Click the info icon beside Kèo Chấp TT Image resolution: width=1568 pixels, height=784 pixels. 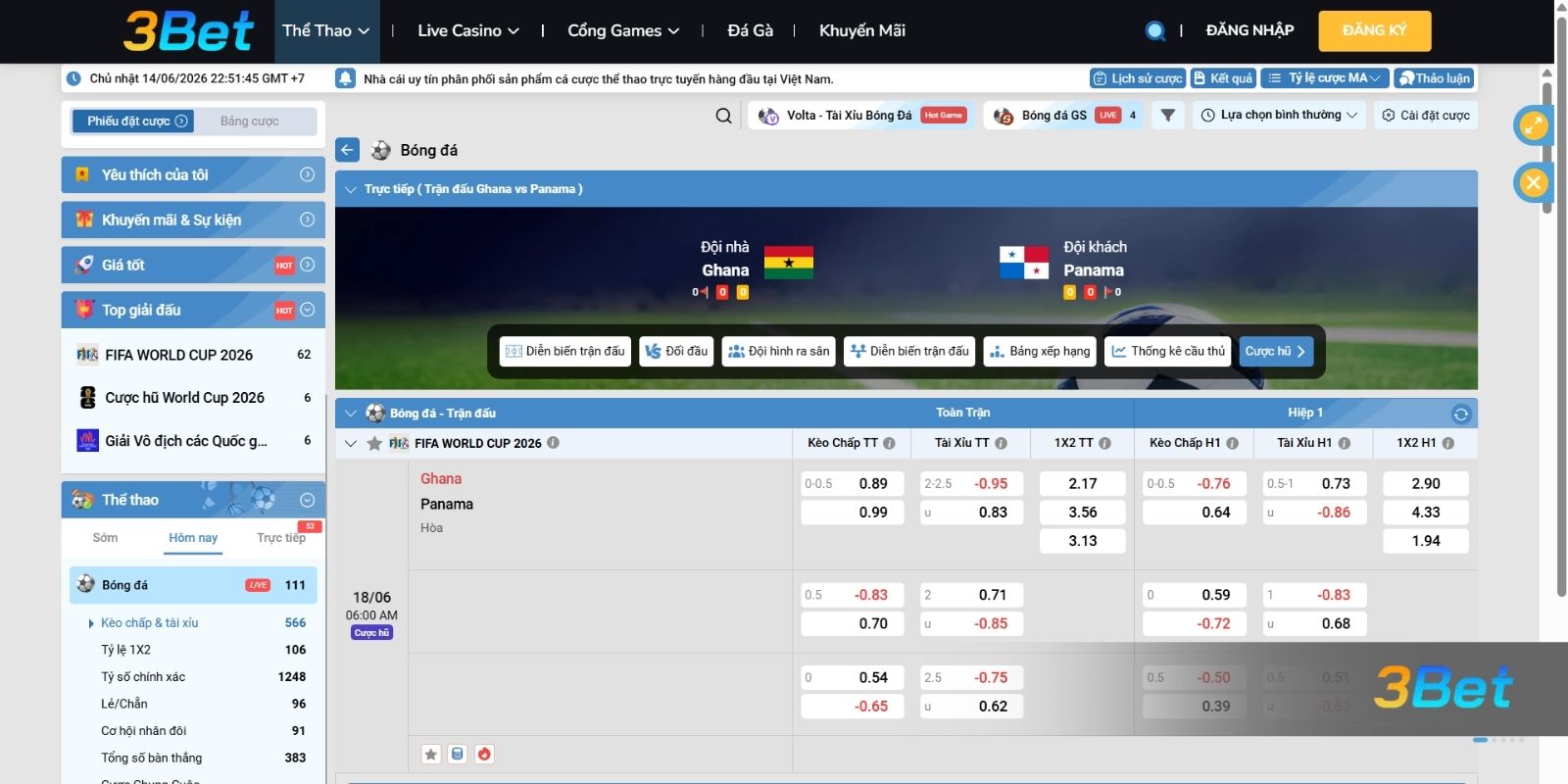click(x=889, y=443)
